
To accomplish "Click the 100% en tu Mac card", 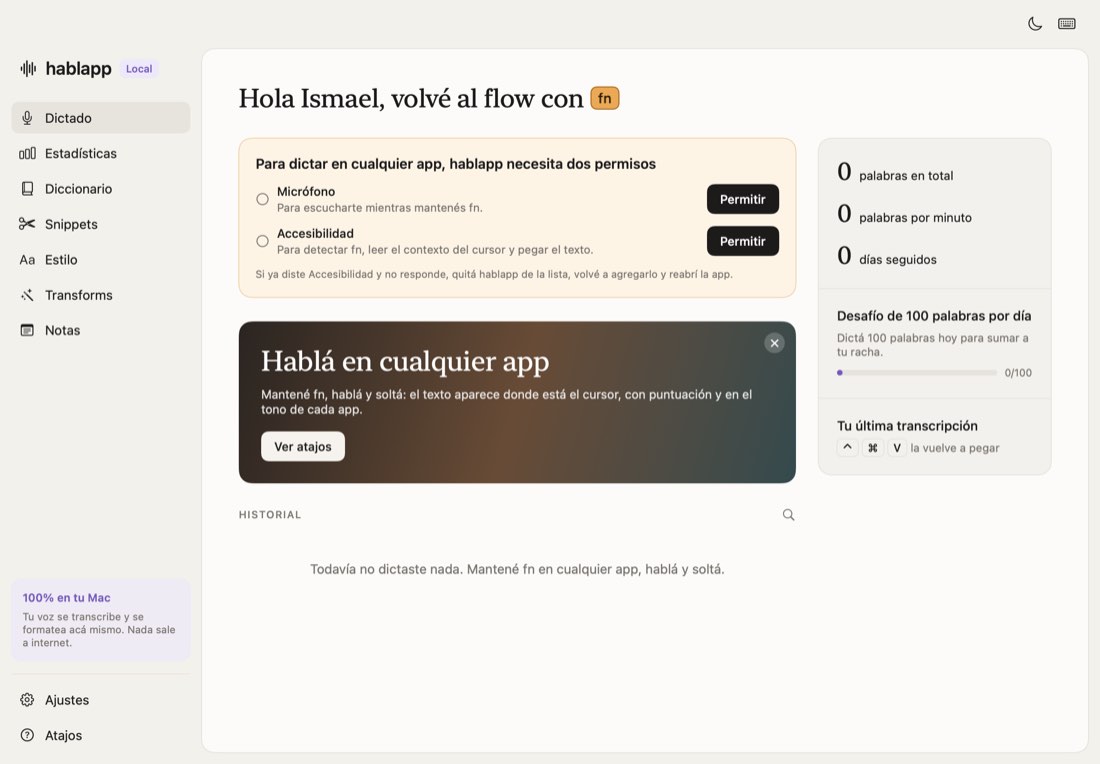I will coord(100,619).
